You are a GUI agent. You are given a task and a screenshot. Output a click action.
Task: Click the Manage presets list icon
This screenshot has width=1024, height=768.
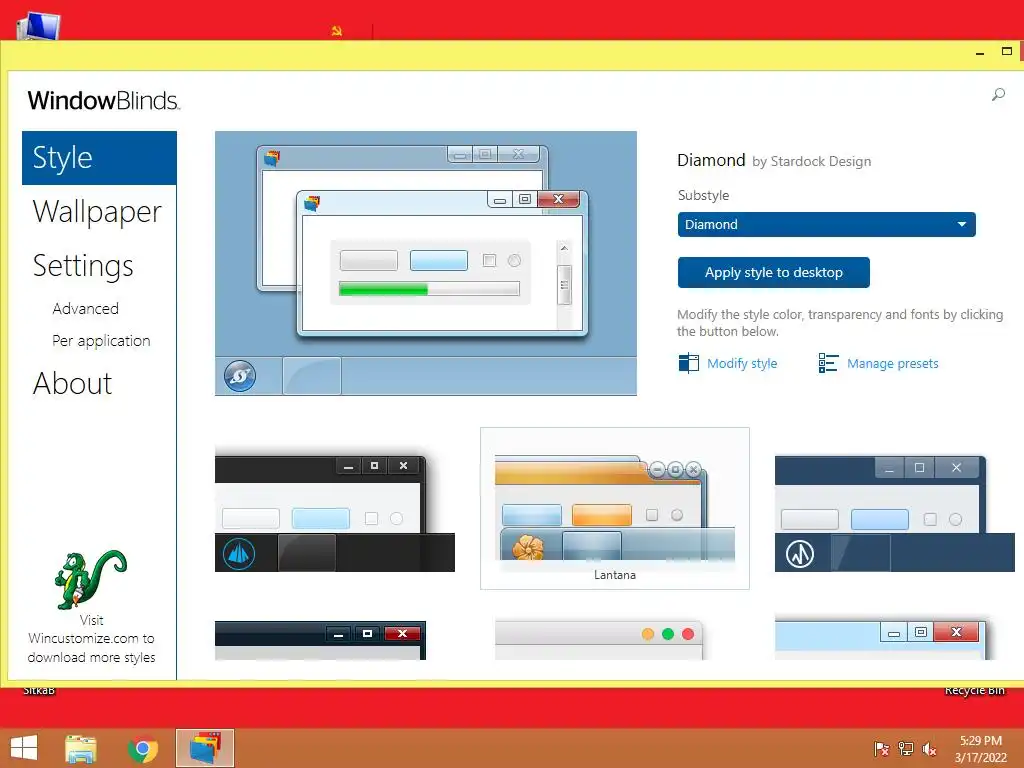[828, 363]
